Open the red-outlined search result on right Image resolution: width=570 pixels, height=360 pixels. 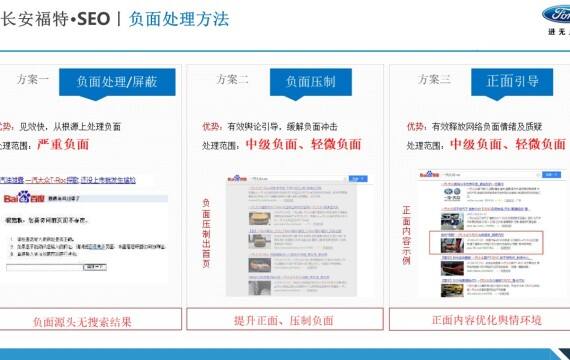coord(486,242)
